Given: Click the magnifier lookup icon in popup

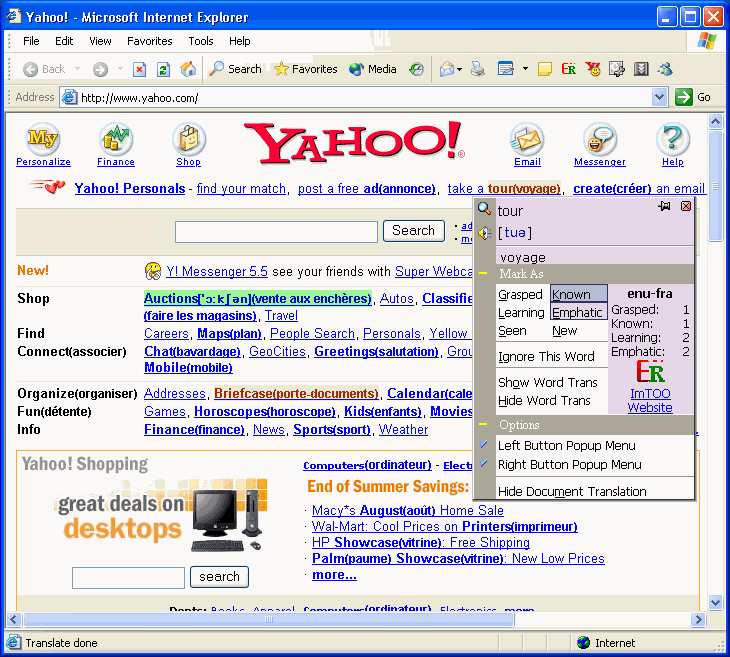Looking at the screenshot, I should (x=484, y=209).
